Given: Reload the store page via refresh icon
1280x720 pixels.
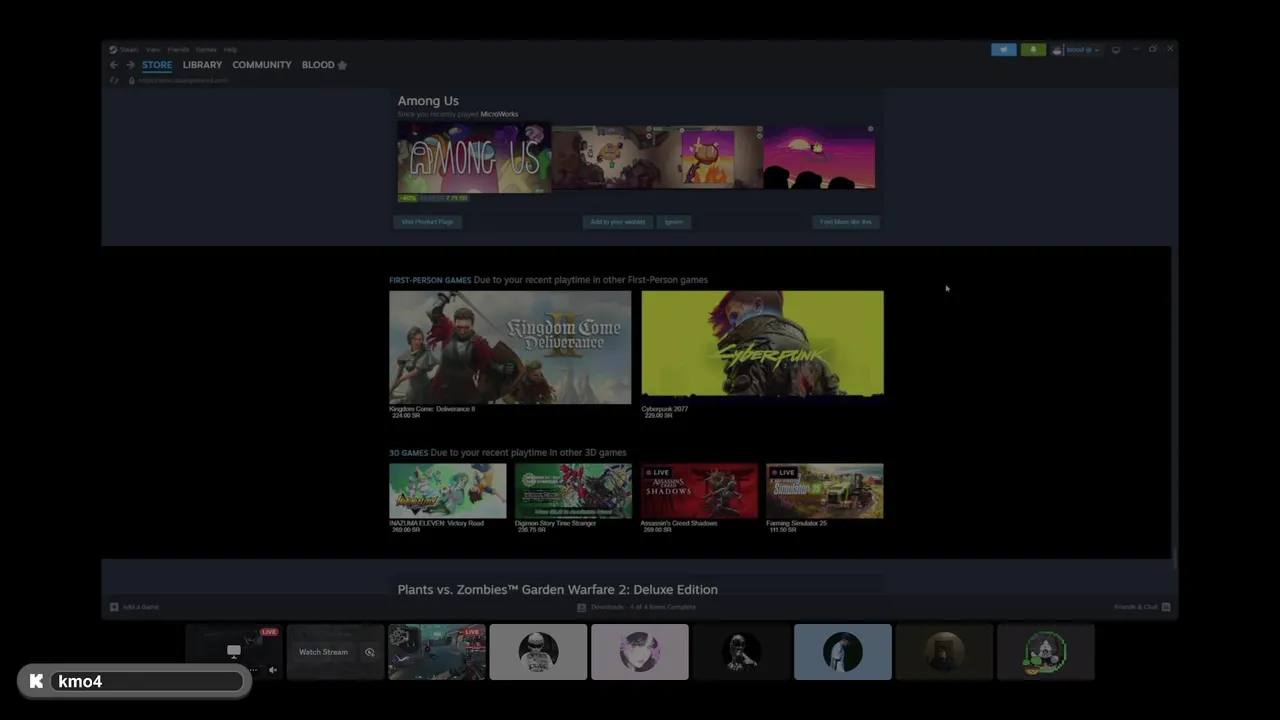Looking at the screenshot, I should pyautogui.click(x=114, y=80).
